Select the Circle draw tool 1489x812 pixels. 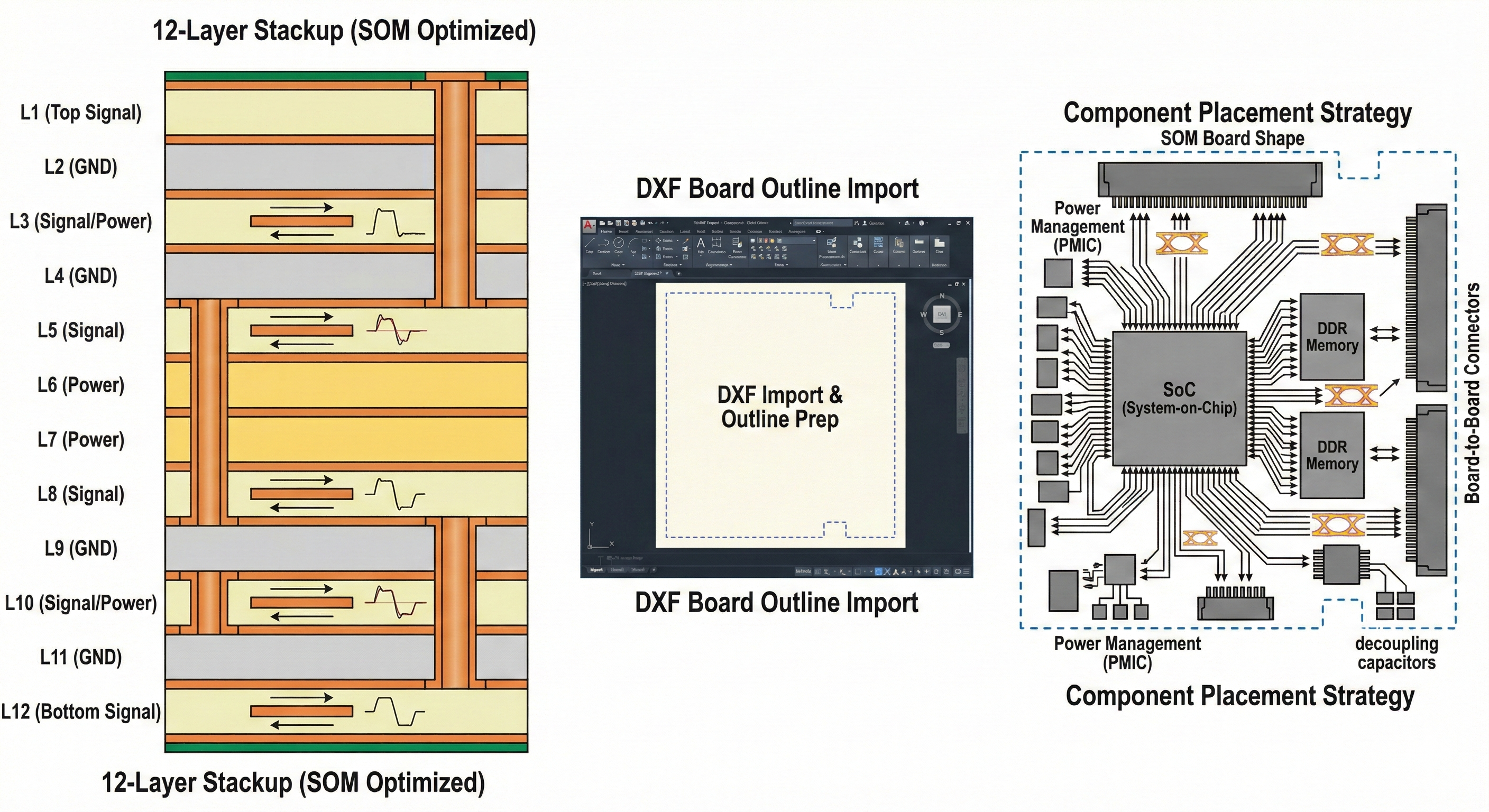click(619, 243)
